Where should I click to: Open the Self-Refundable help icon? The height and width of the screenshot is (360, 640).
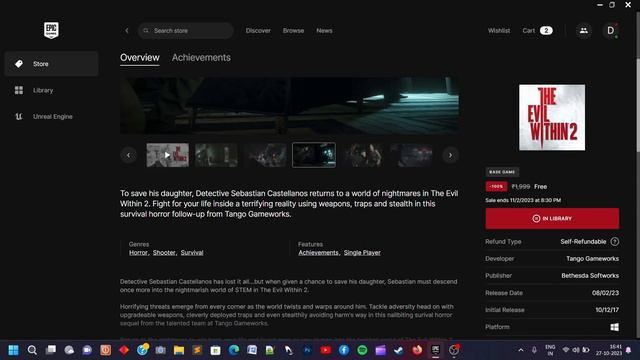[615, 242]
